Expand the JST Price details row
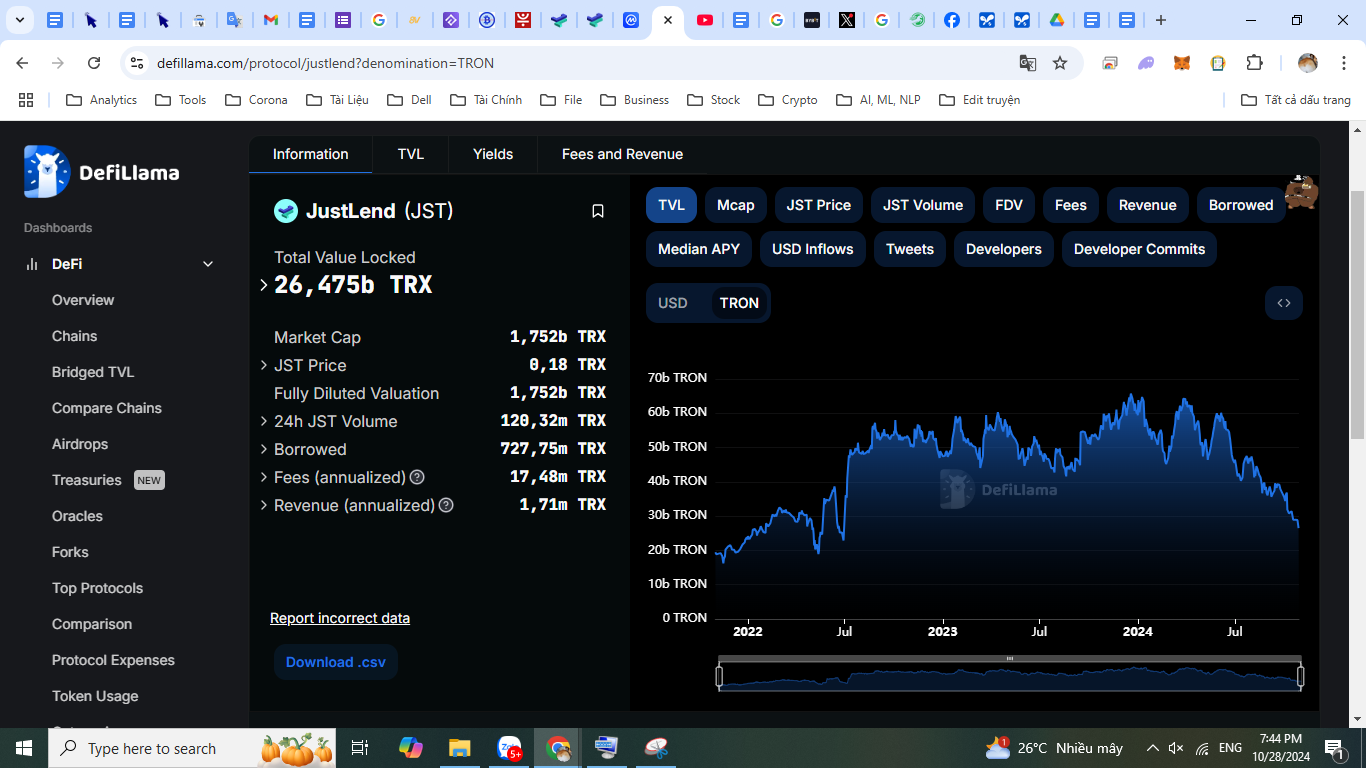The height and width of the screenshot is (768, 1366). (264, 365)
